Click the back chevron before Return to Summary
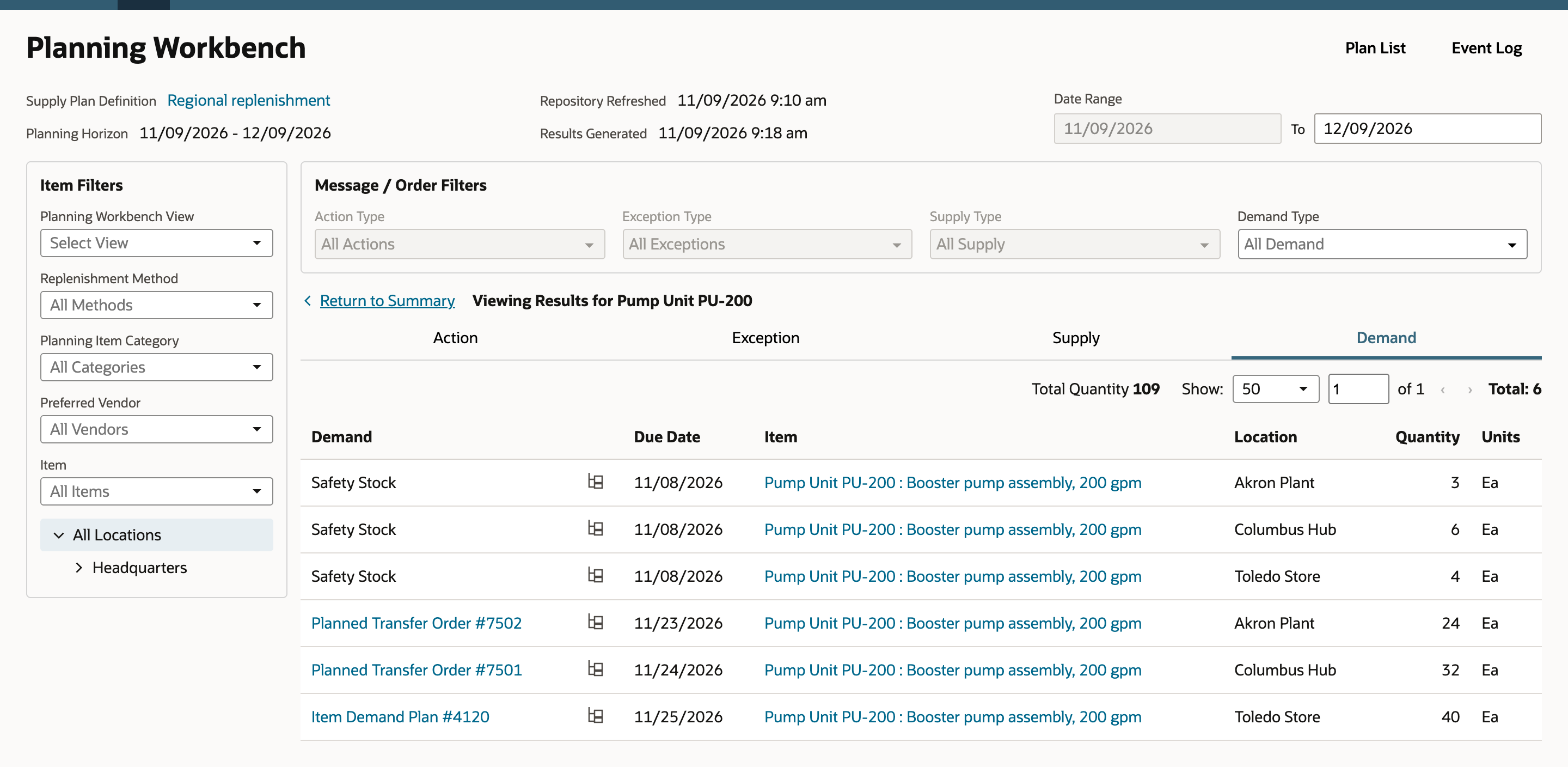 (308, 300)
